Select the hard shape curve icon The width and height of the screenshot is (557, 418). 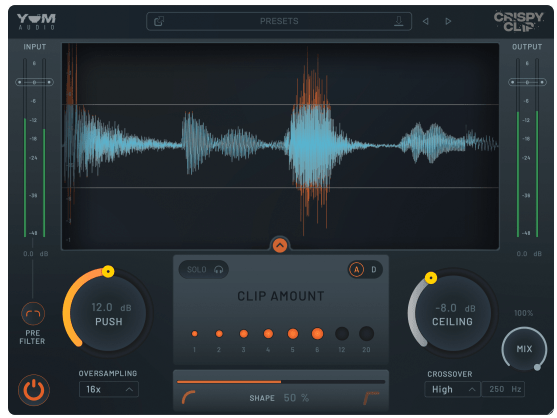[x=371, y=397]
